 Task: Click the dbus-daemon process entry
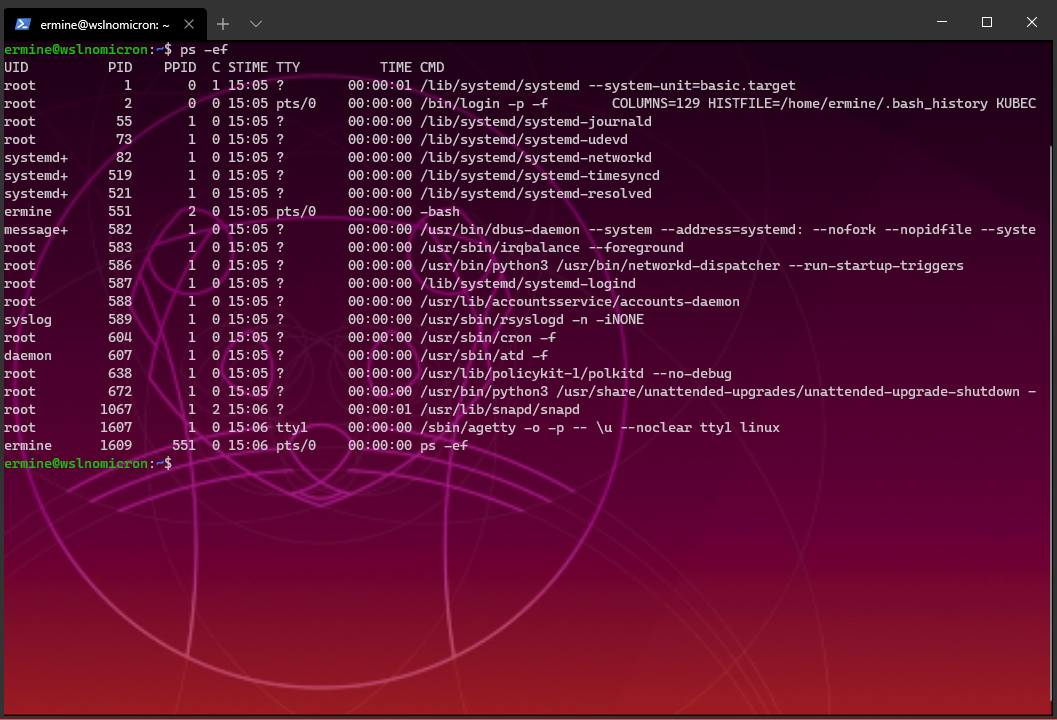pos(600,229)
